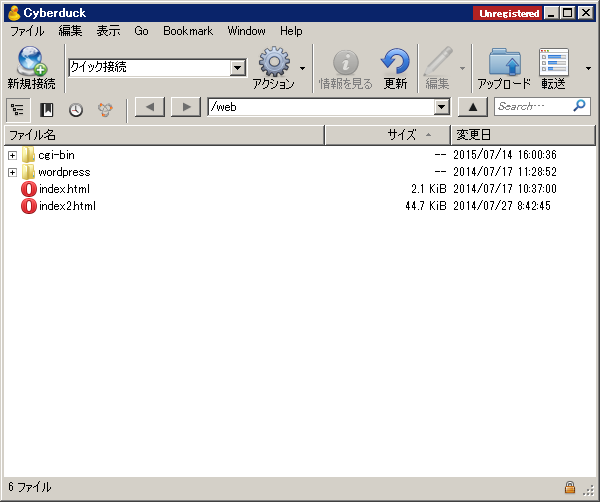Image resolution: width=600 pixels, height=502 pixels.
Task: Select the index2.html file name
Action: pyautogui.click(x=67, y=206)
